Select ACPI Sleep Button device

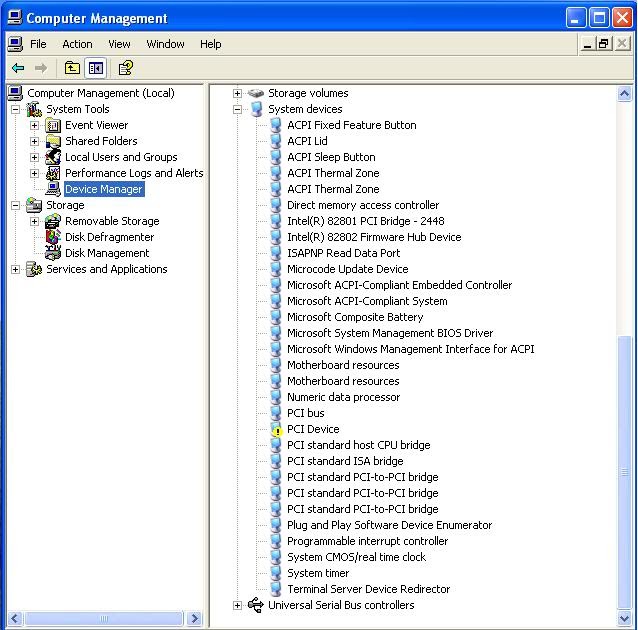[331, 158]
